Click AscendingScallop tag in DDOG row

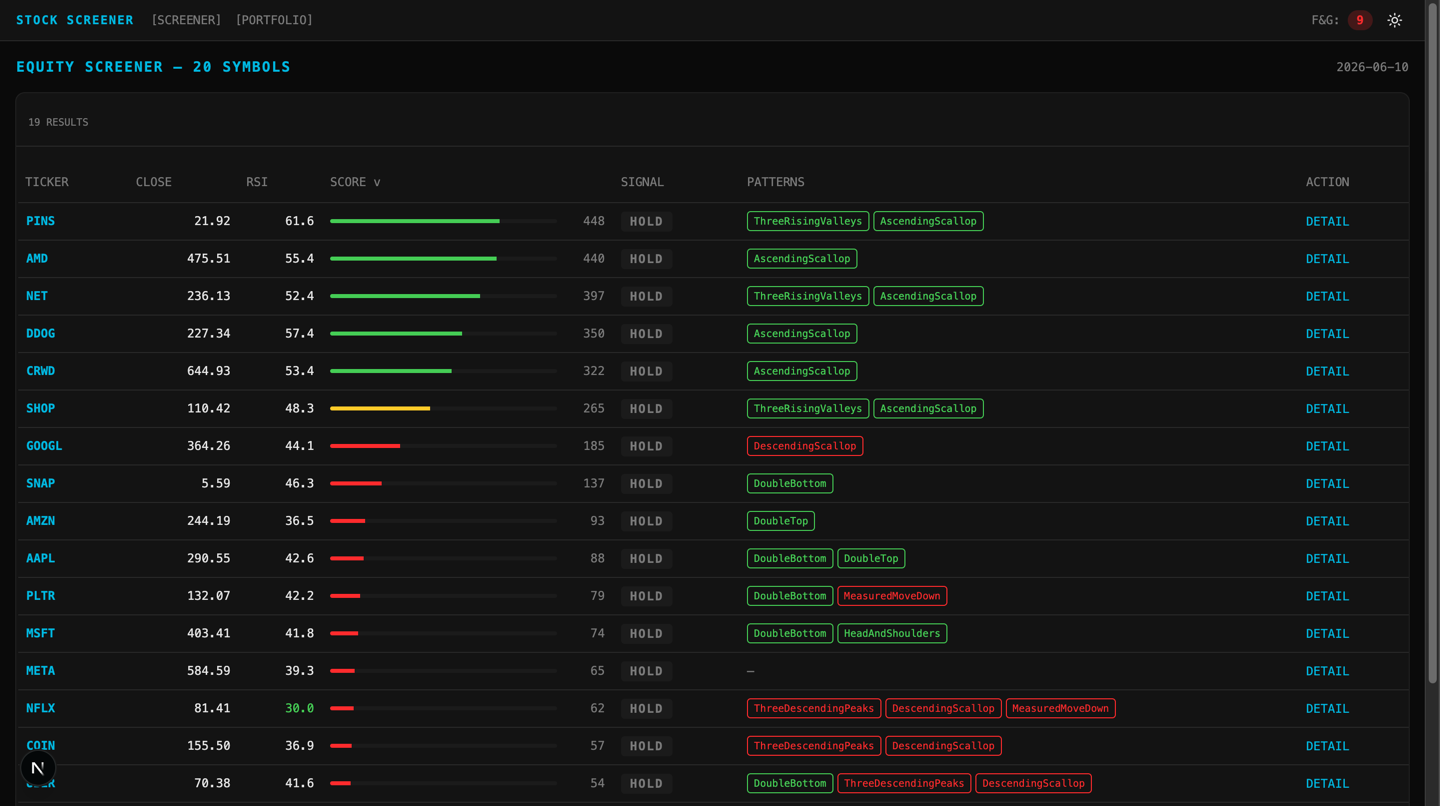point(802,334)
